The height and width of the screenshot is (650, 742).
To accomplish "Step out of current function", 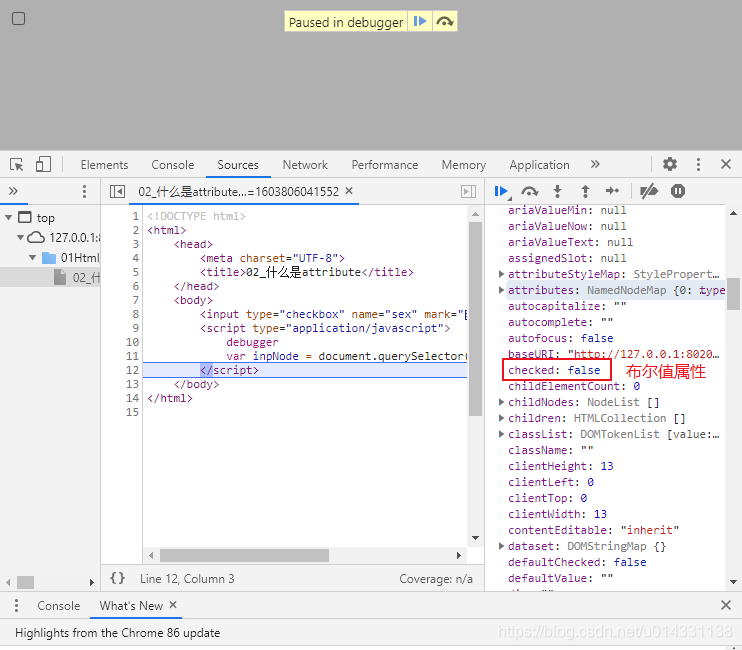I will pyautogui.click(x=585, y=191).
